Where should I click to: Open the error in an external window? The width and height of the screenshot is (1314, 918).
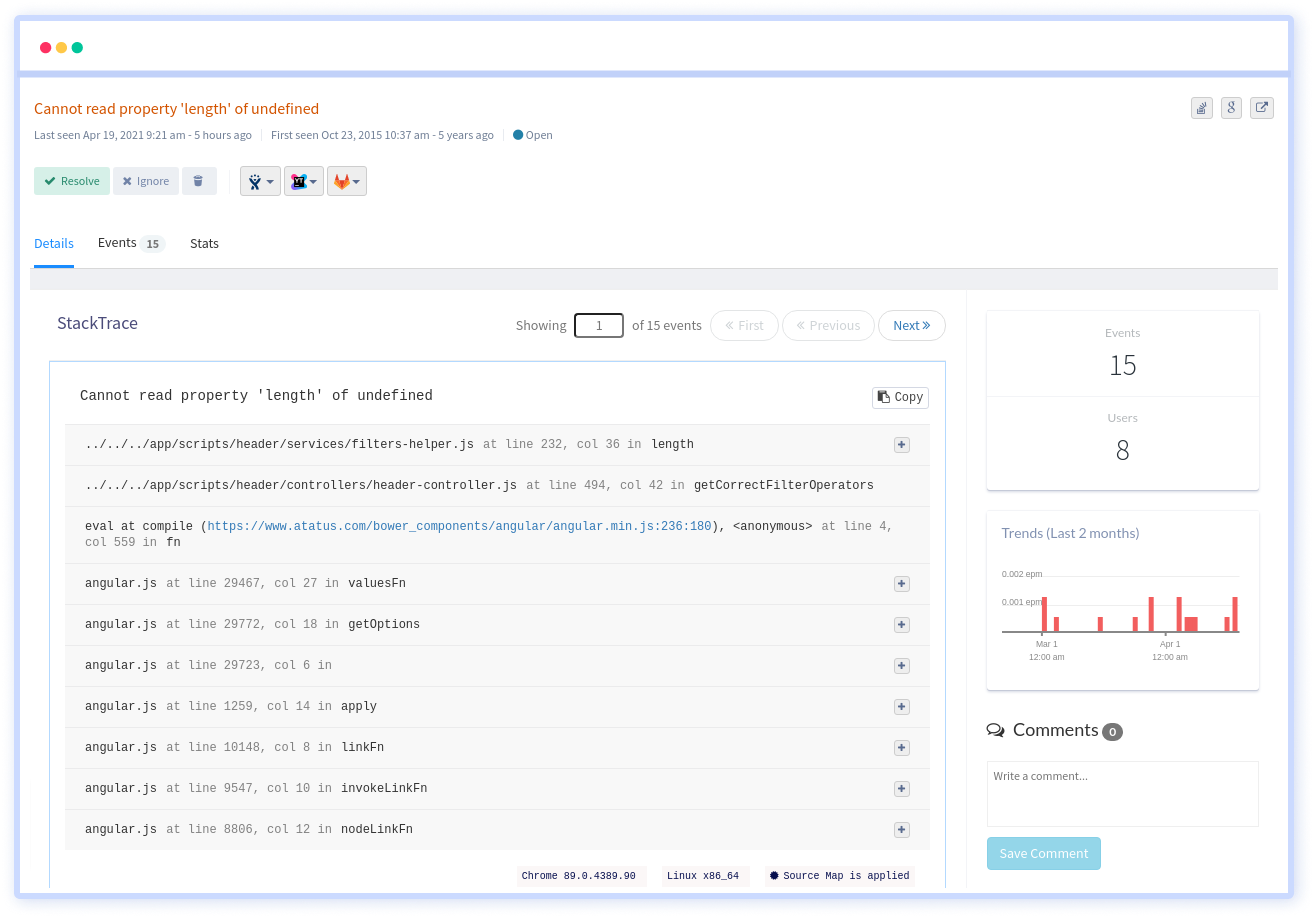pyautogui.click(x=1261, y=108)
